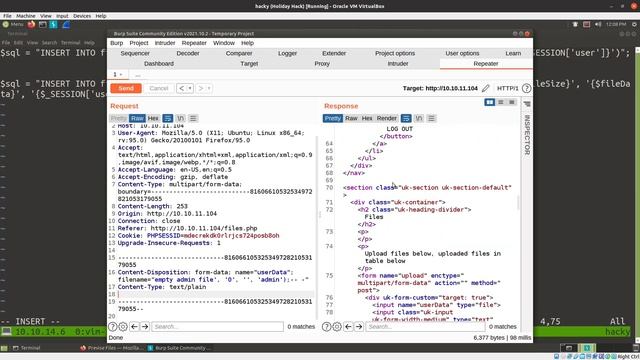The height and width of the screenshot is (360, 640).
Task: Select the Hex view for Response
Action: tap(367, 118)
